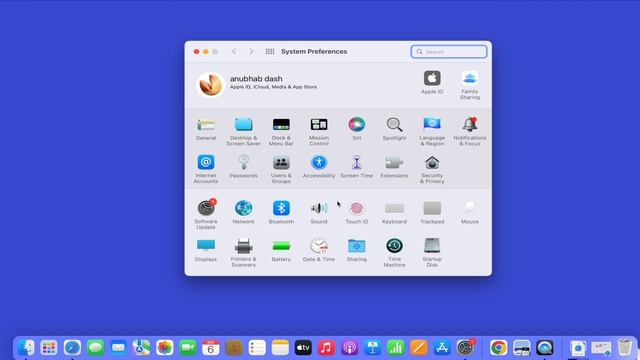Open Finder from the Dock
Screen dimensions: 640x360
tap(26, 347)
